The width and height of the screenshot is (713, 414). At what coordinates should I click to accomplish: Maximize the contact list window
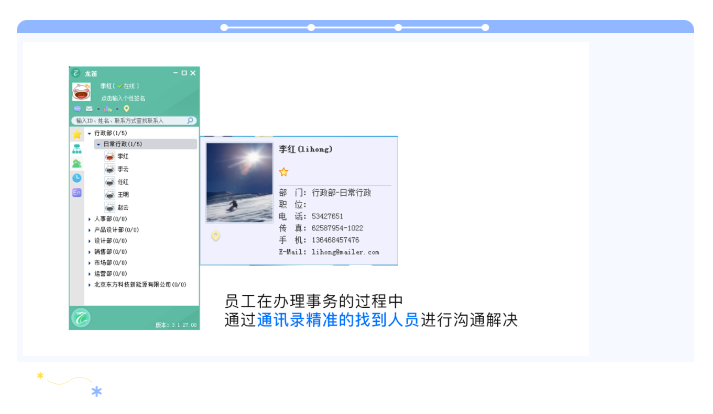184,73
